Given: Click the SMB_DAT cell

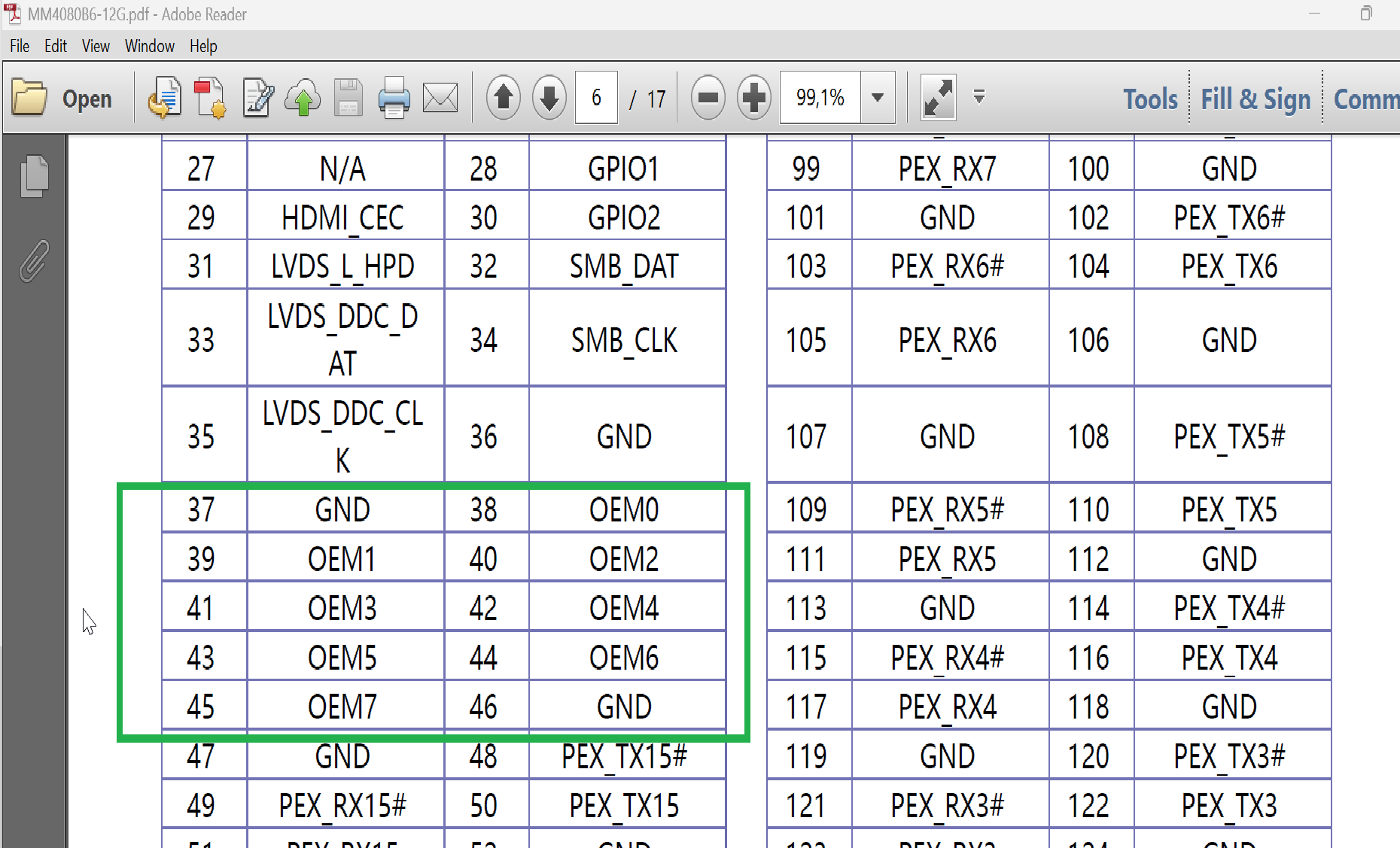Looking at the screenshot, I should [627, 265].
